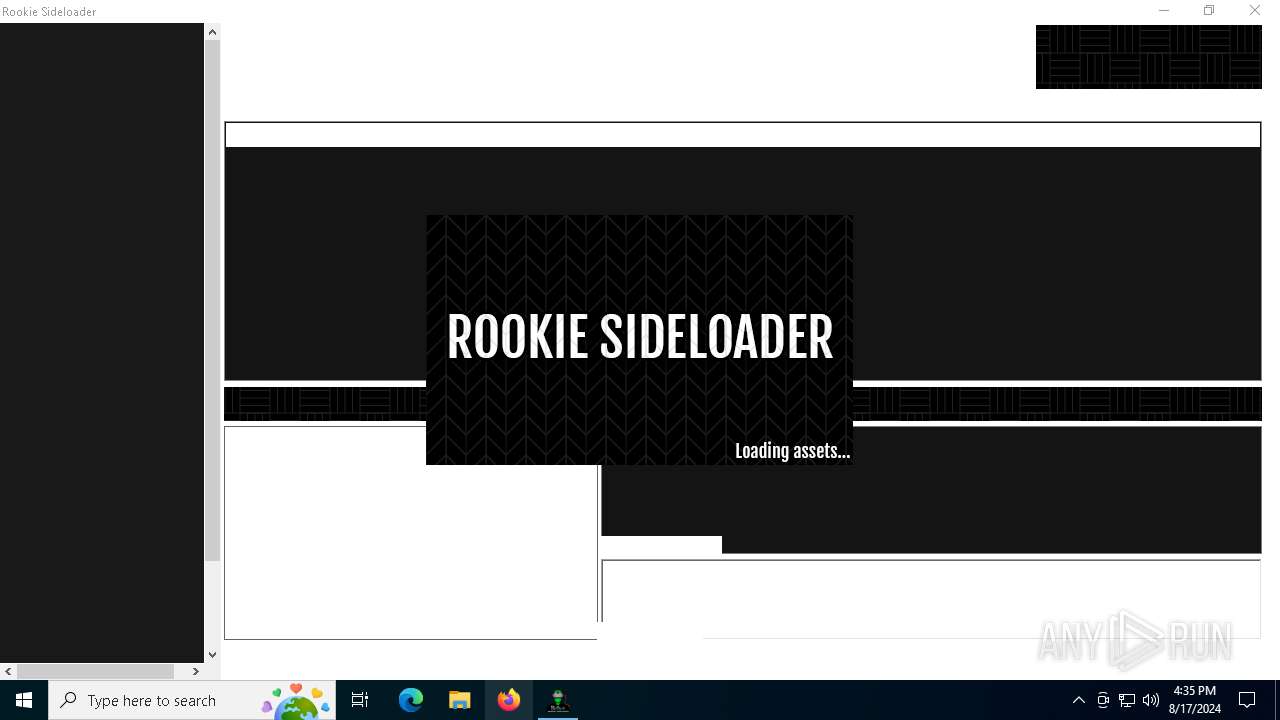The height and width of the screenshot is (720, 1280).
Task: Open the notification center icon
Action: [x=1247, y=700]
